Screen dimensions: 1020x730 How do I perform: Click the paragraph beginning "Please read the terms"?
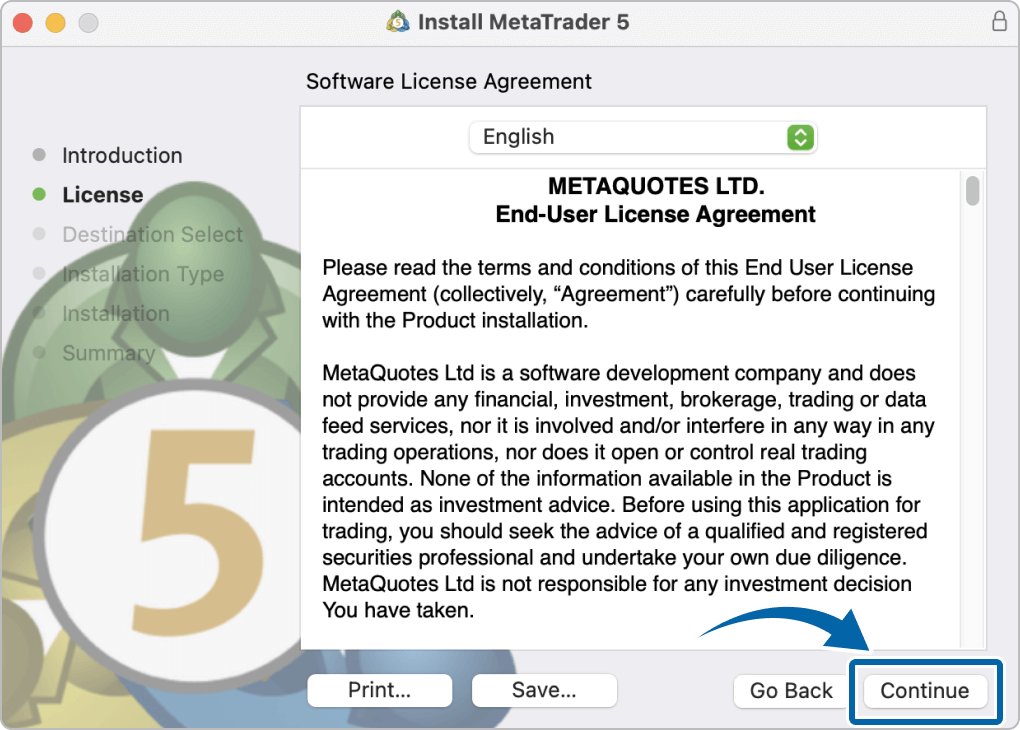click(x=629, y=294)
